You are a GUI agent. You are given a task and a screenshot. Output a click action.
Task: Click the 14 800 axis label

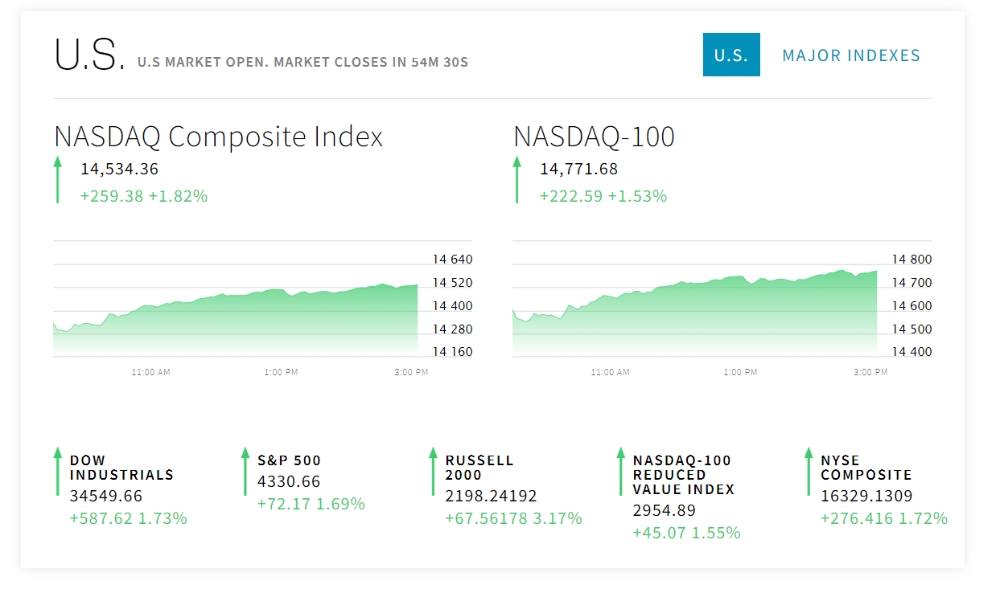tap(911, 260)
